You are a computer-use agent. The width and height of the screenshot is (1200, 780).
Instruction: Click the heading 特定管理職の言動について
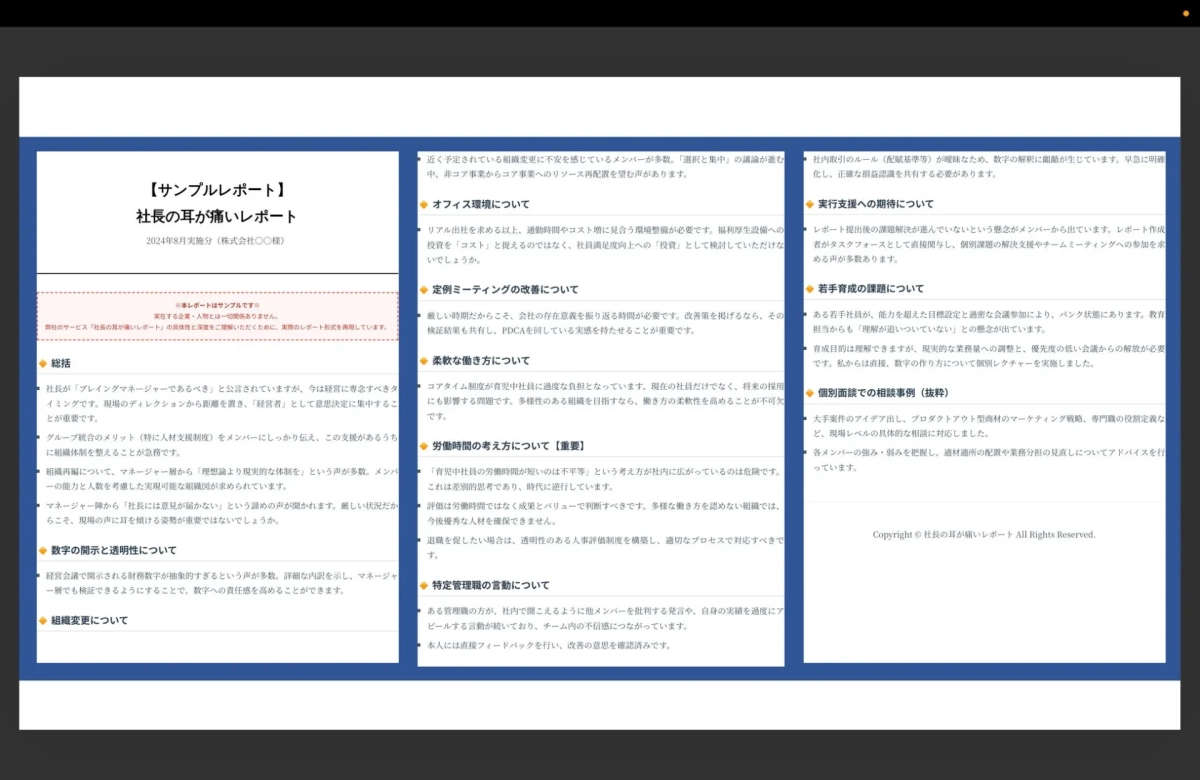pyautogui.click(x=491, y=585)
